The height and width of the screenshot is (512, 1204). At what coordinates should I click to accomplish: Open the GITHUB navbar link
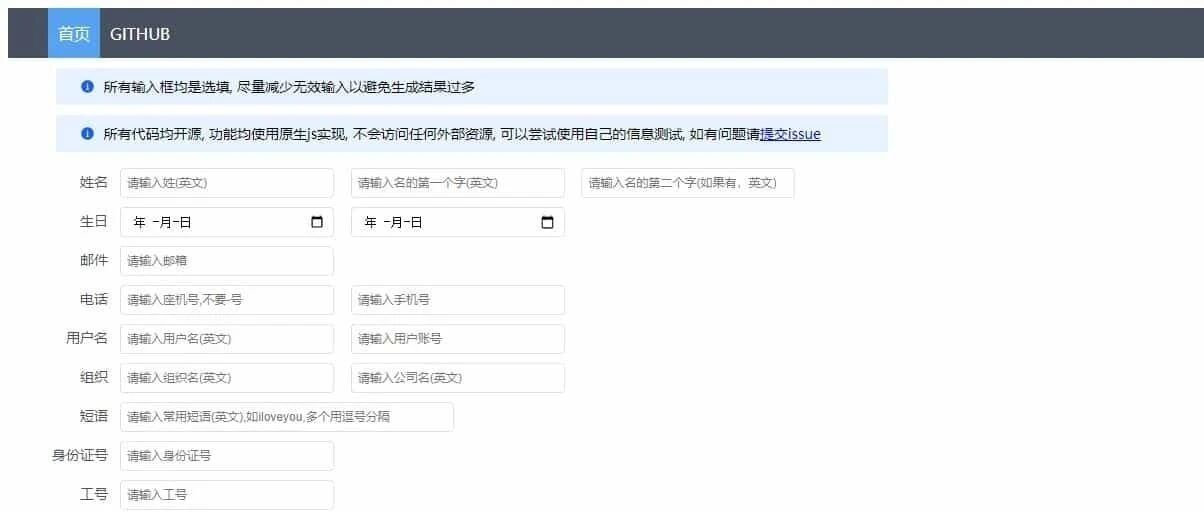tap(140, 34)
